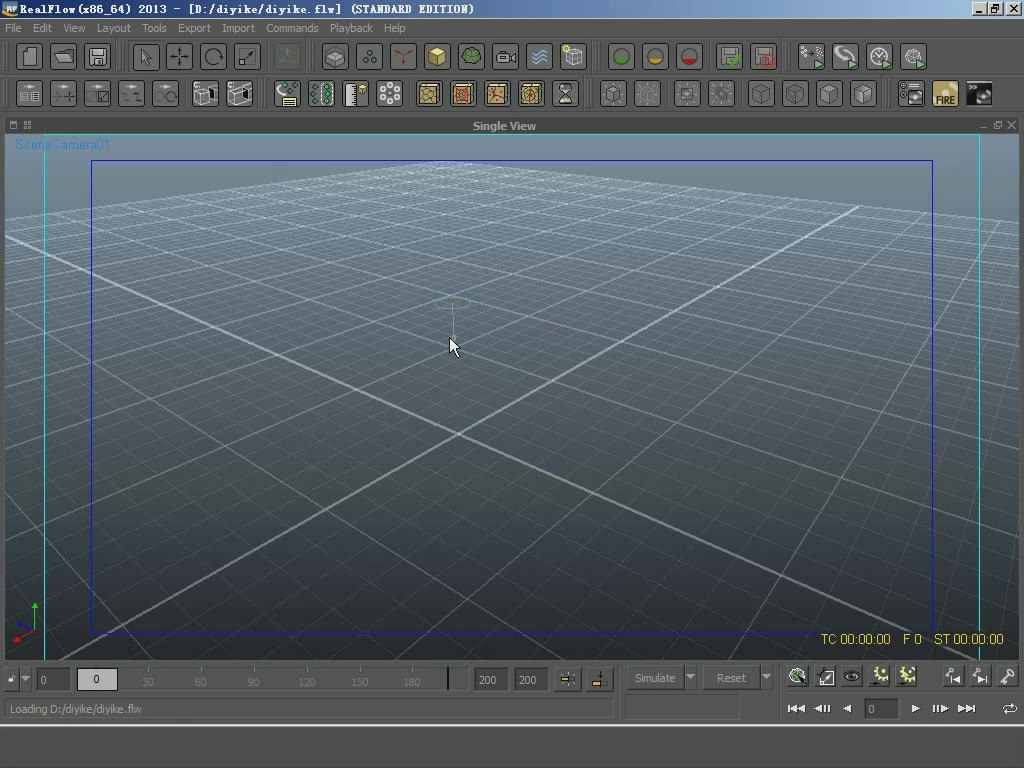Open the Commands menu
The width and height of the screenshot is (1024, 768).
(x=292, y=28)
